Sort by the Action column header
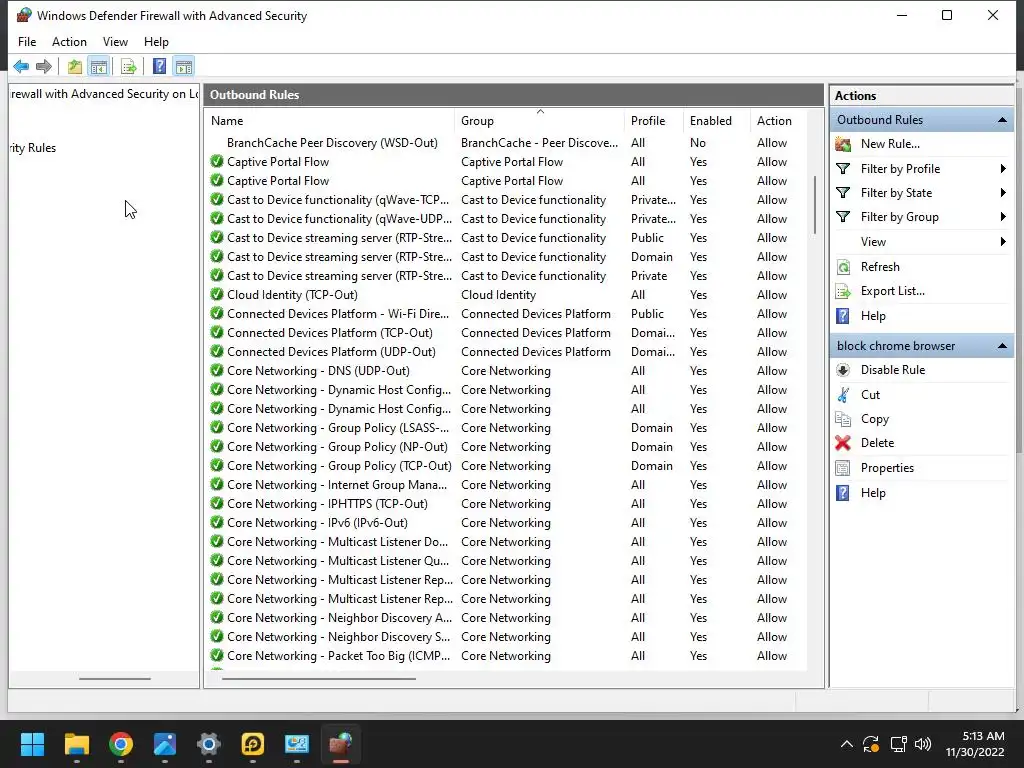1024x768 pixels. [778, 121]
